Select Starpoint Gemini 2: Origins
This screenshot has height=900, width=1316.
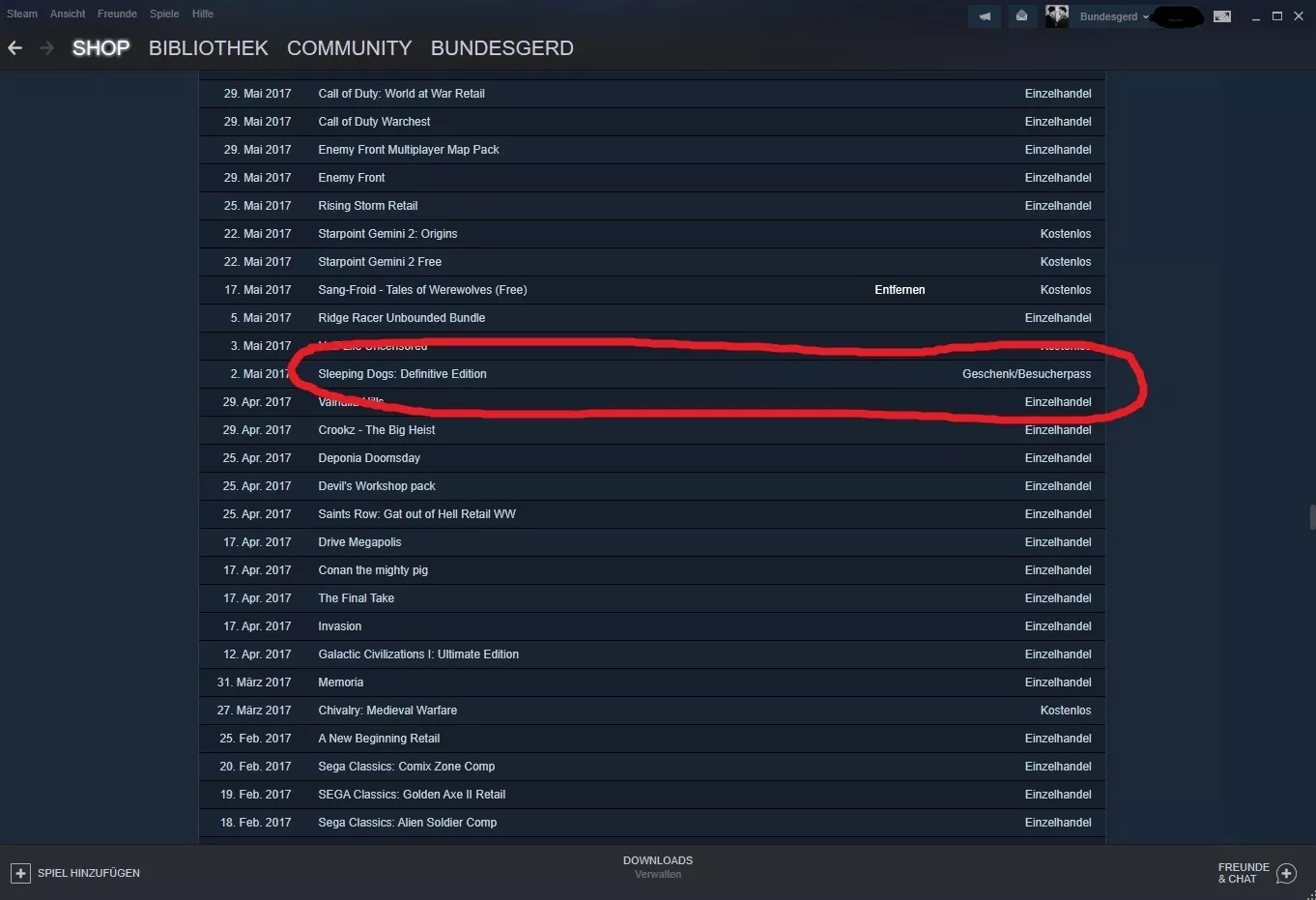pyautogui.click(x=388, y=234)
